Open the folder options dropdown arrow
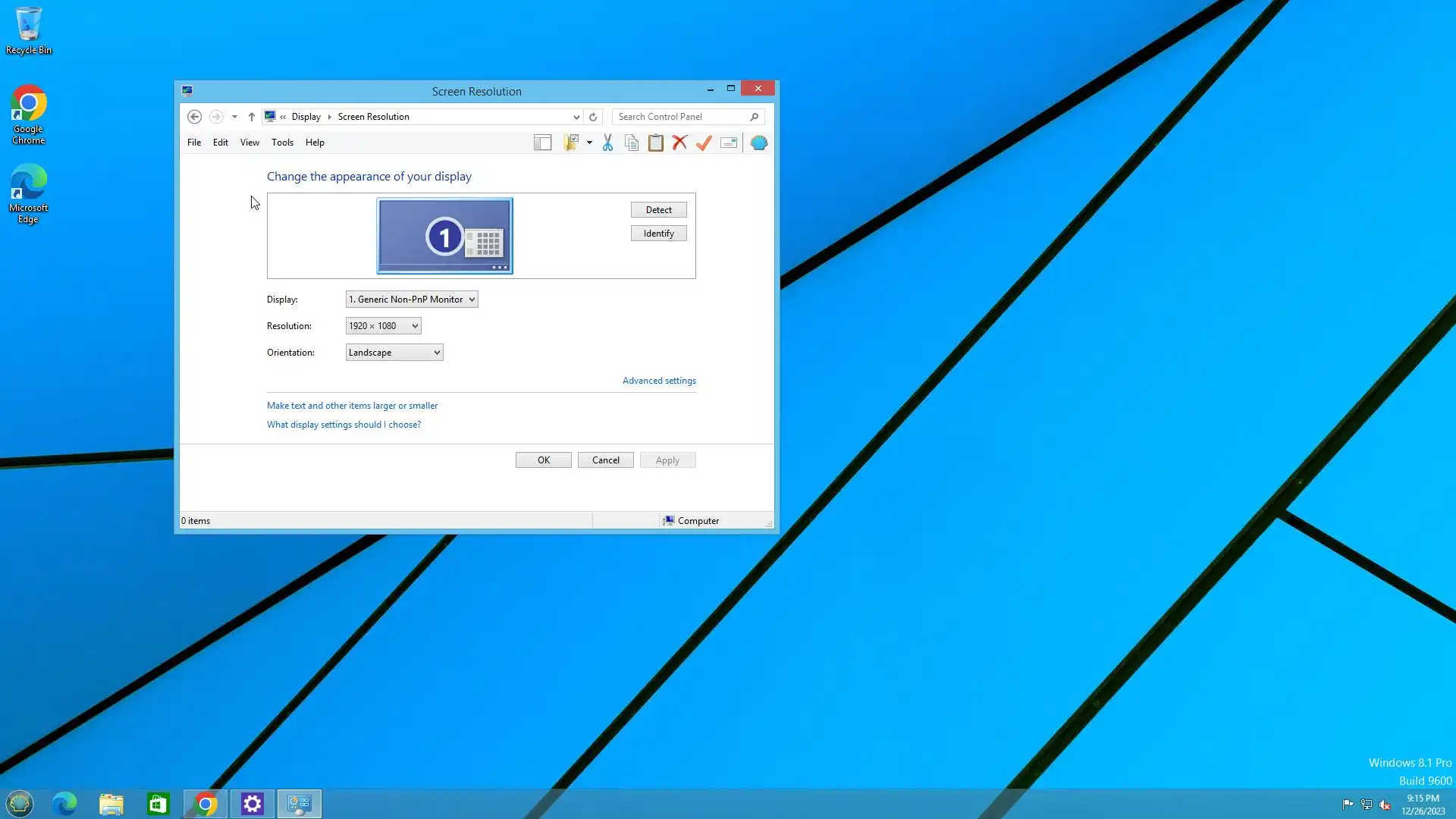 point(589,143)
